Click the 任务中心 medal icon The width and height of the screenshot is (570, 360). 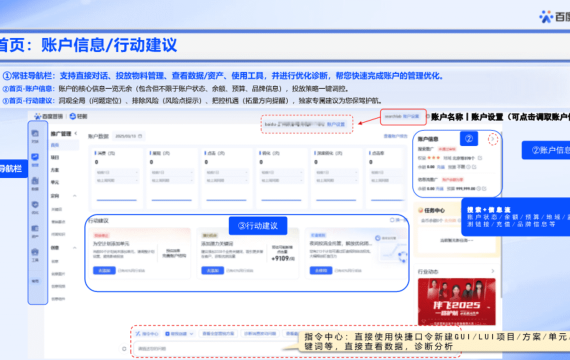click(421, 210)
